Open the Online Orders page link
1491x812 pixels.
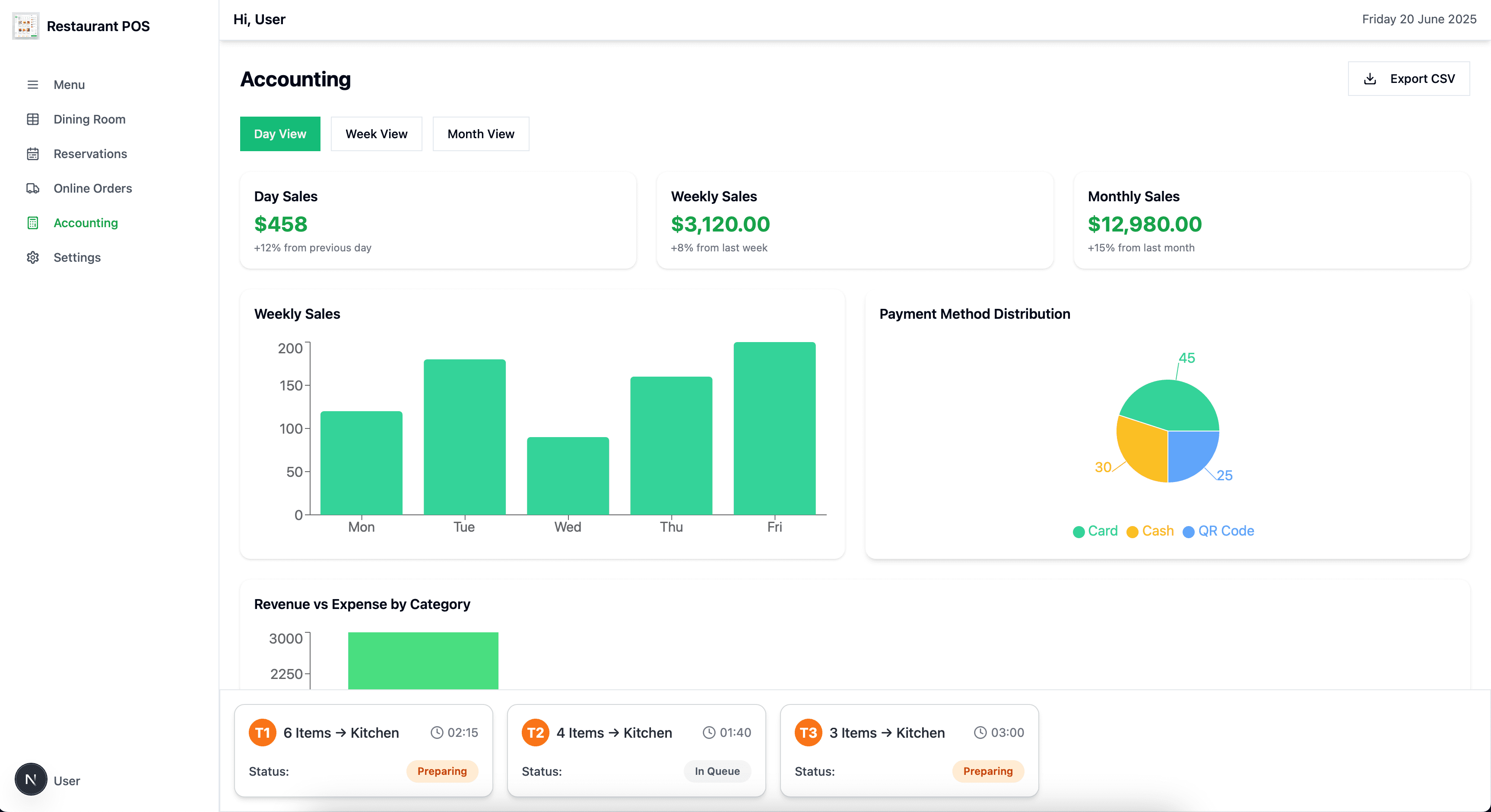92,189
